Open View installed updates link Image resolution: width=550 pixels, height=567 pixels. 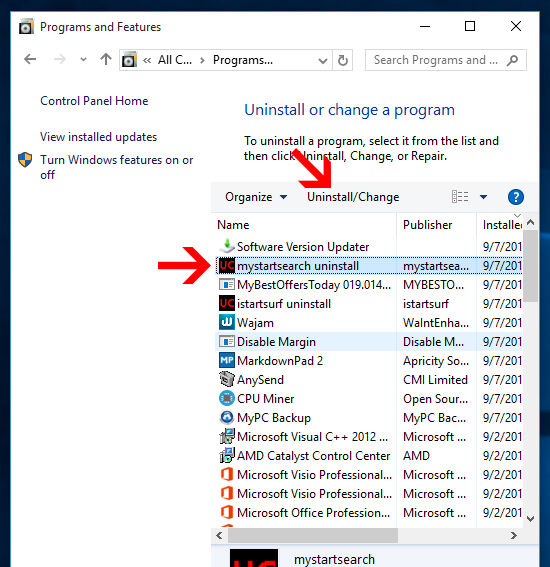tap(98, 137)
